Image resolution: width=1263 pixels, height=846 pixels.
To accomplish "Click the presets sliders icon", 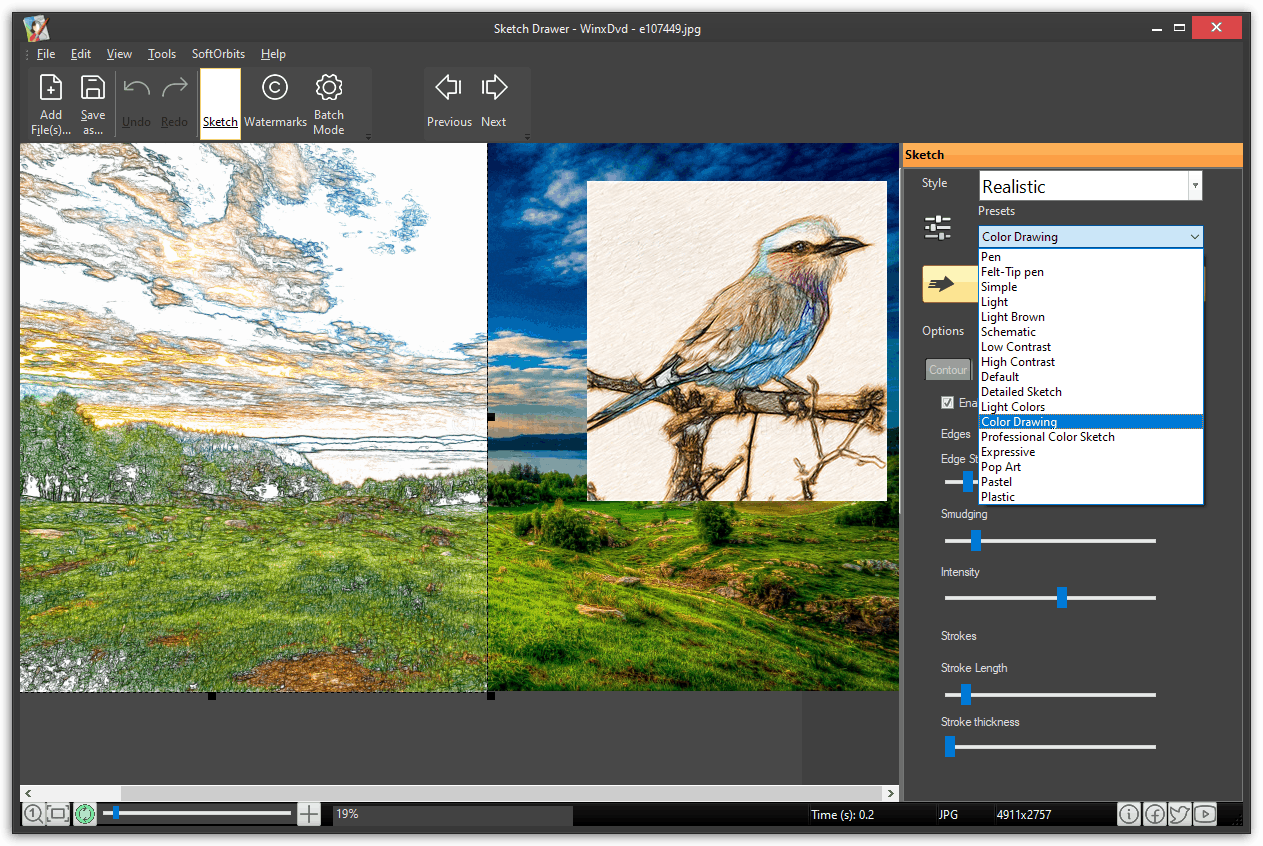I will [x=938, y=228].
